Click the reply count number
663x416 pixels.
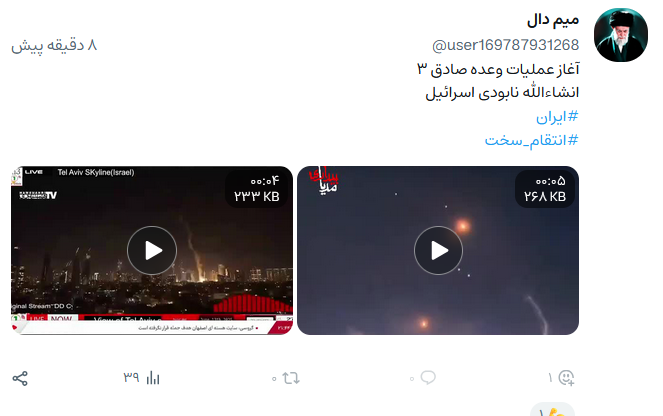(x=412, y=379)
